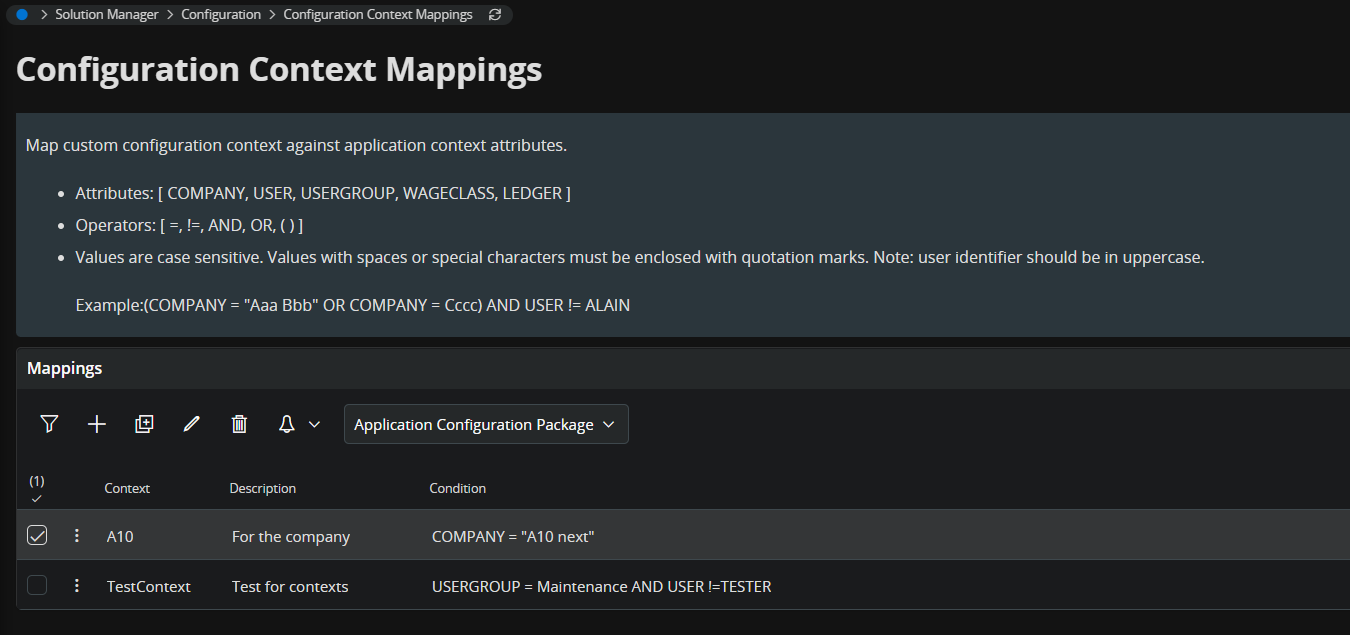The image size is (1350, 635).
Task: Edit the selected mapping with pencil icon
Action: coord(192,424)
